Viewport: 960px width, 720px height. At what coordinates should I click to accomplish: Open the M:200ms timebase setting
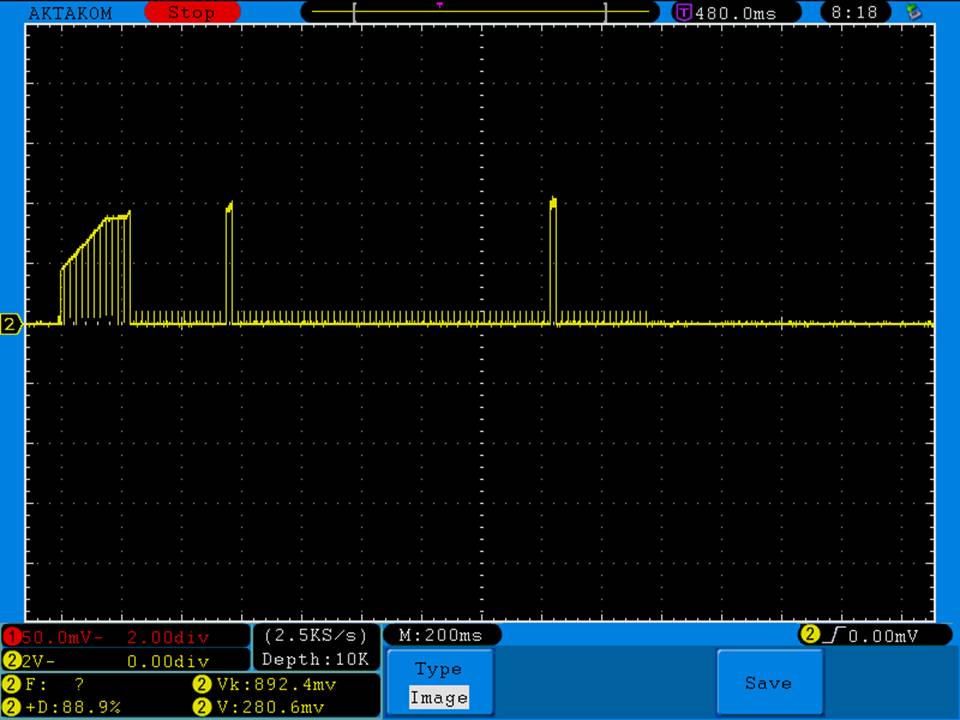pyautogui.click(x=440, y=635)
